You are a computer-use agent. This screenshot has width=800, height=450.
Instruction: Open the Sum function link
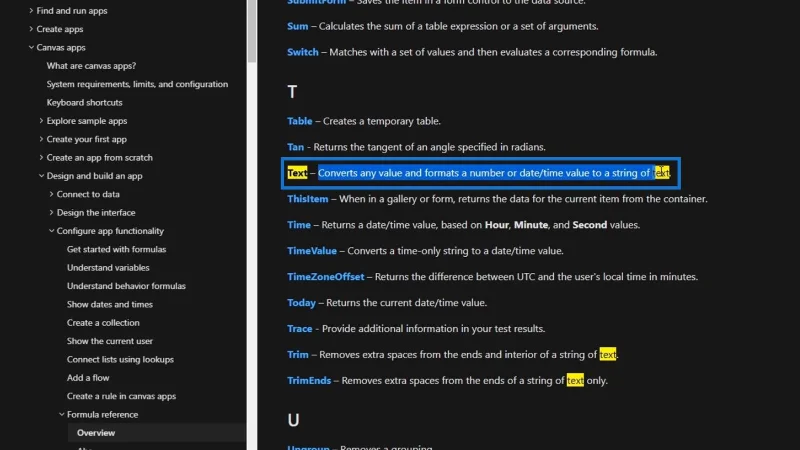[297, 26]
